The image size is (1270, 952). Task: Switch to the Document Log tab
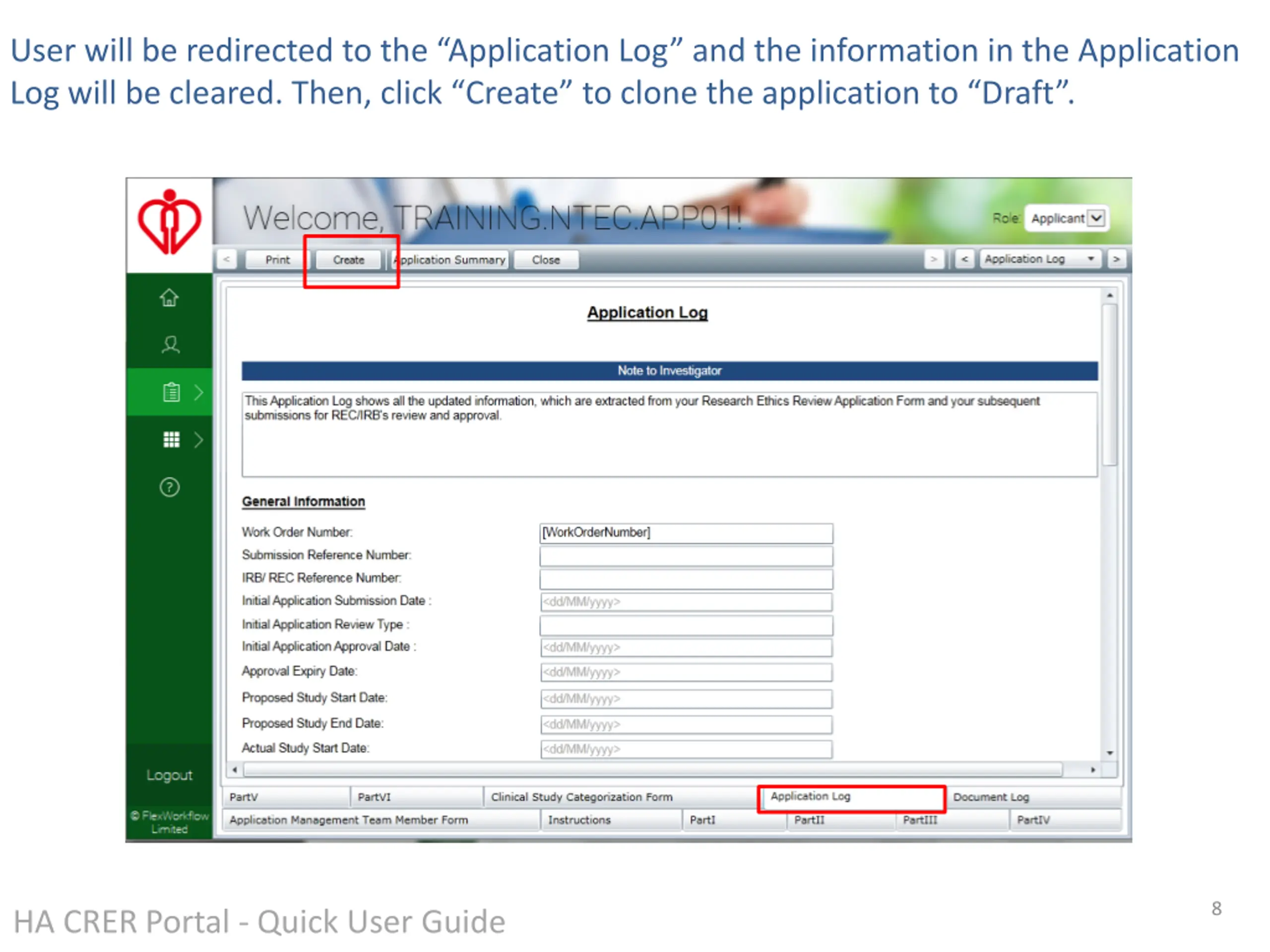click(991, 797)
